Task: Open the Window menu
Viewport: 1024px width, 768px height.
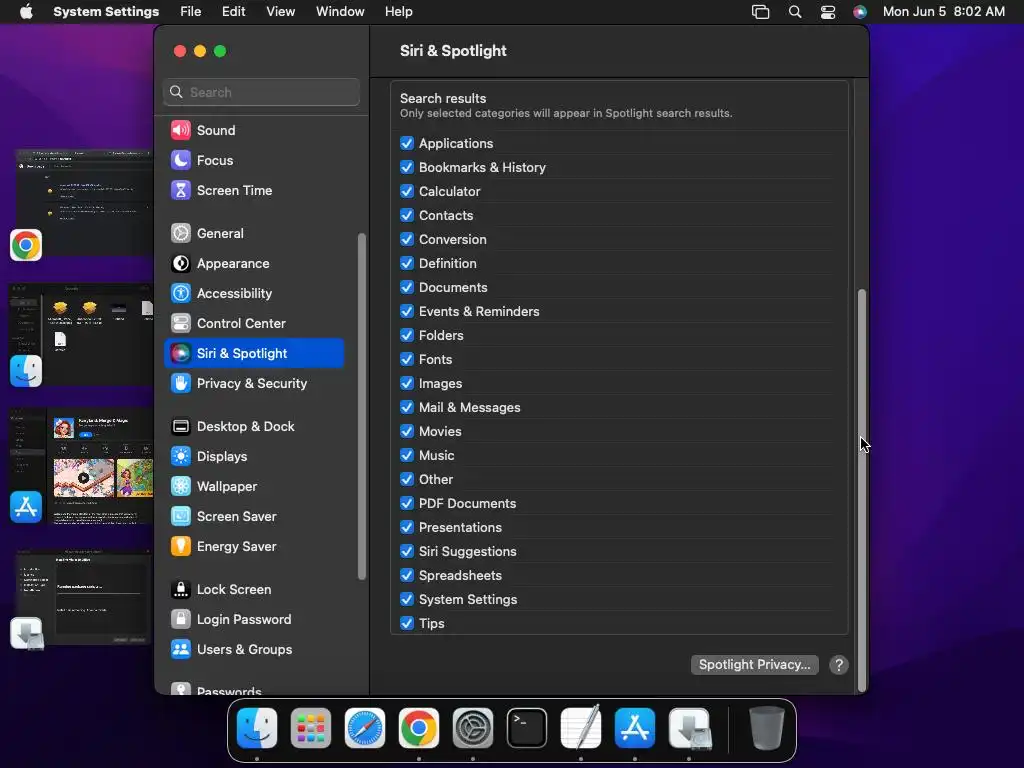Action: pos(340,12)
